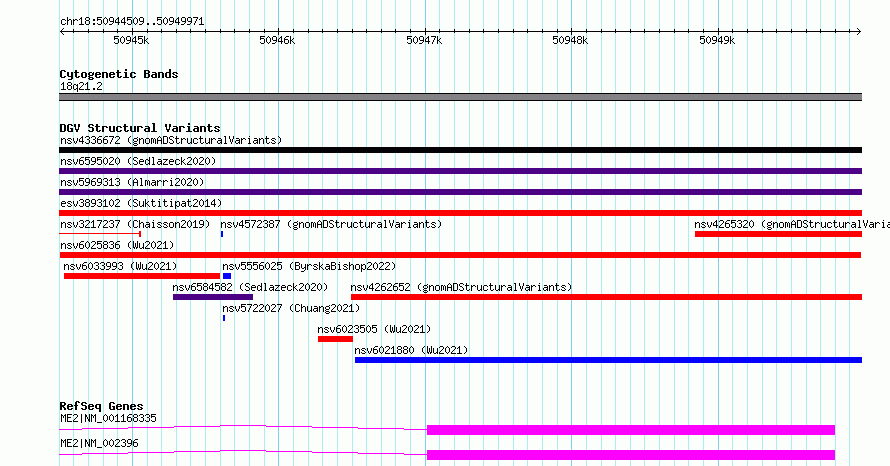Click the 50949k ruler label
Screen dimensions: 890x466
tap(717, 40)
